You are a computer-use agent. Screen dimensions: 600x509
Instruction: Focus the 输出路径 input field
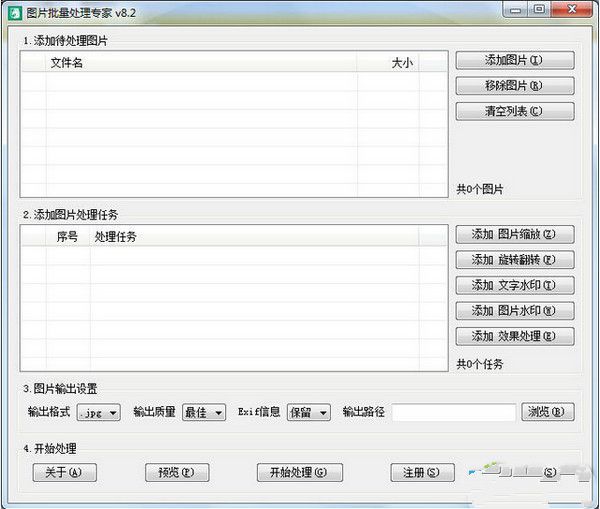pyautogui.click(x=454, y=413)
